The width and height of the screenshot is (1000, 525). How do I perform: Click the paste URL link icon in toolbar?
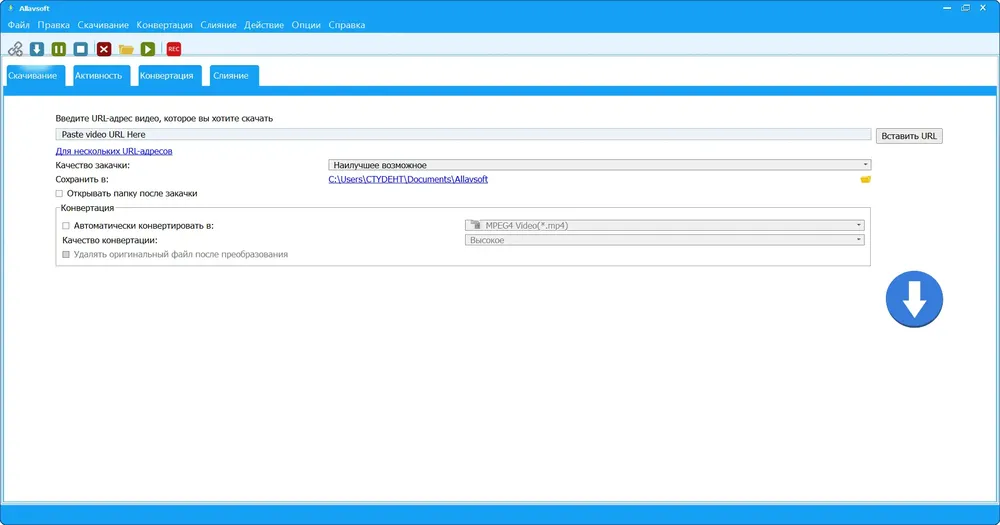15,49
